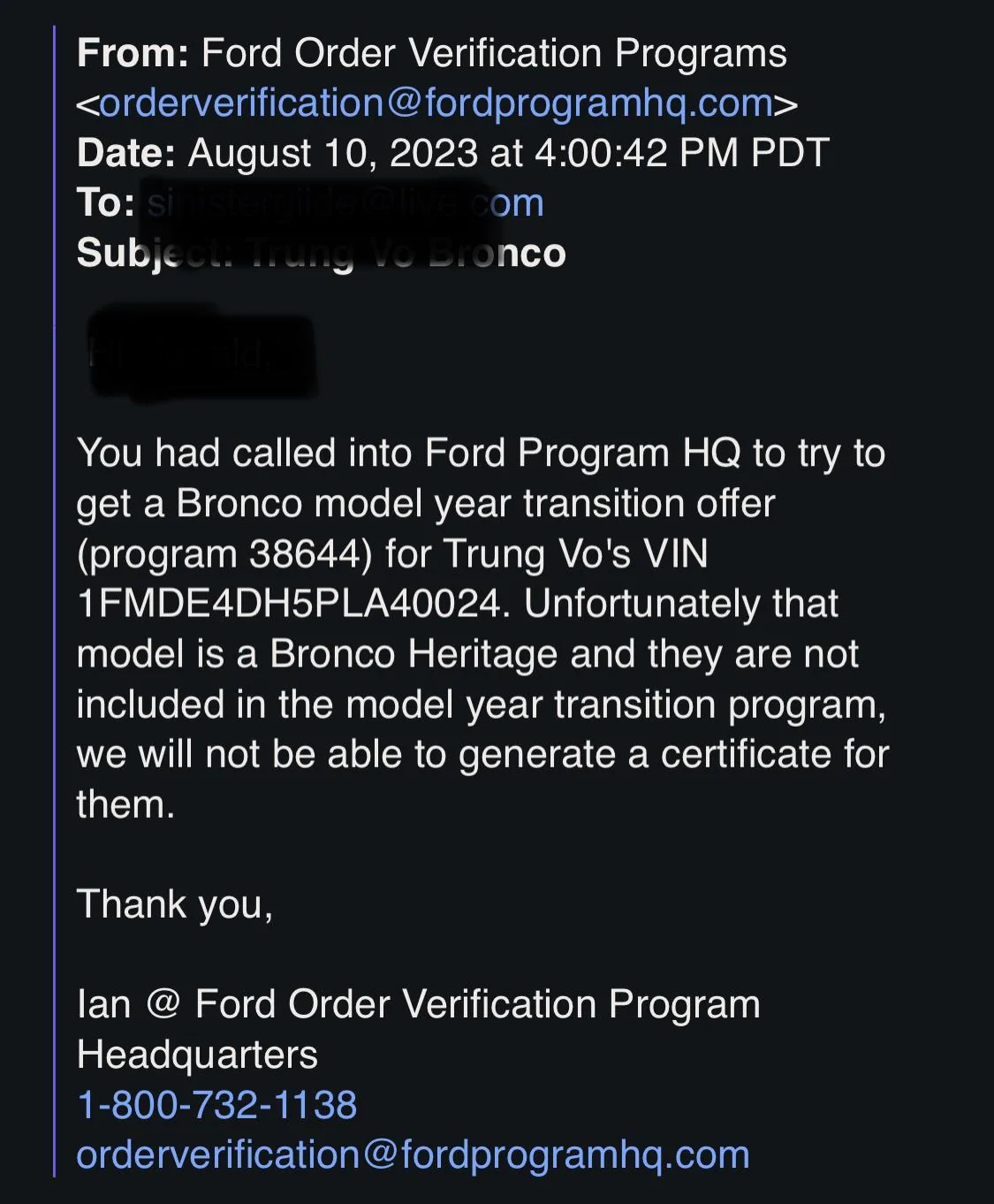Click the bold "Date:" header label
The width and height of the screenshot is (994, 1204).
click(126, 153)
